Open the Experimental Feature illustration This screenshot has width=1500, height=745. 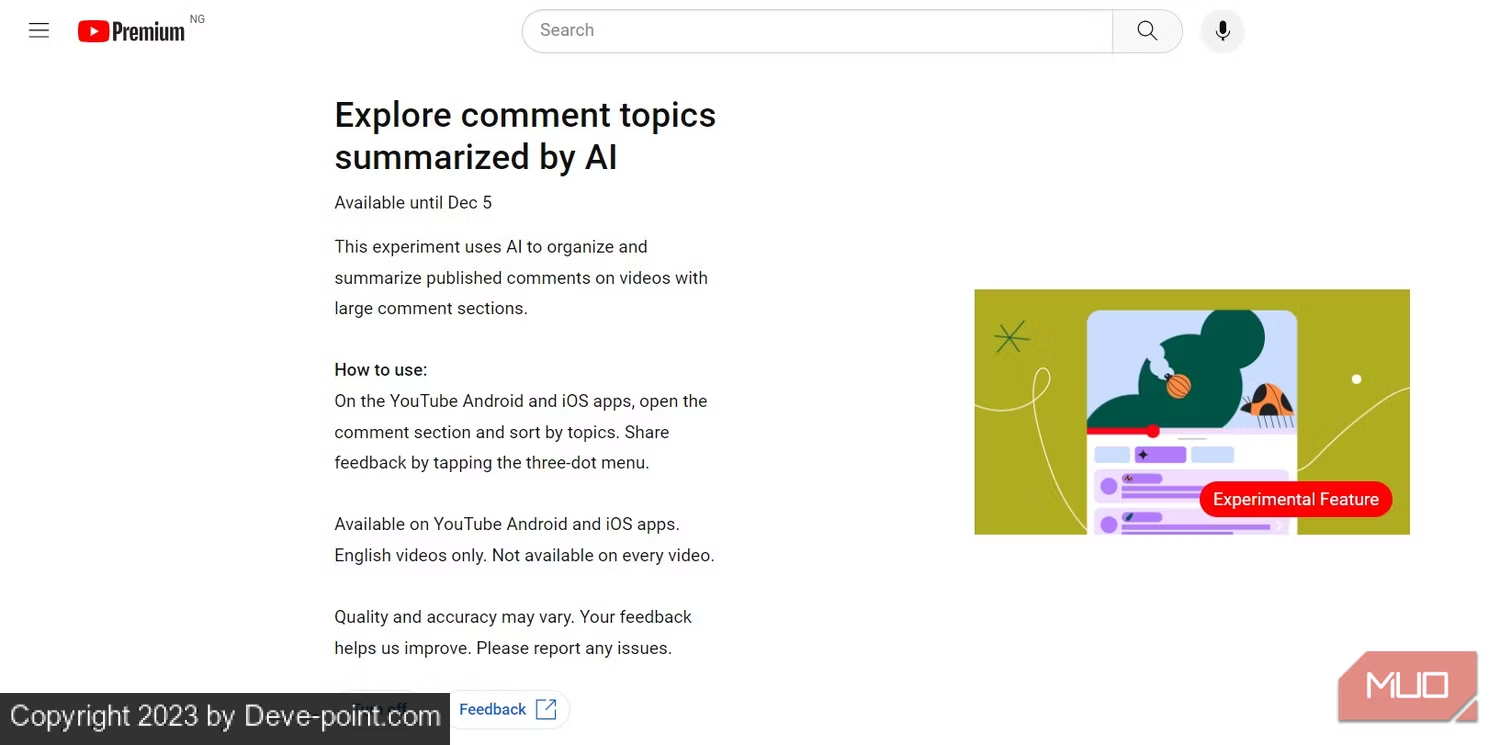click(1192, 412)
